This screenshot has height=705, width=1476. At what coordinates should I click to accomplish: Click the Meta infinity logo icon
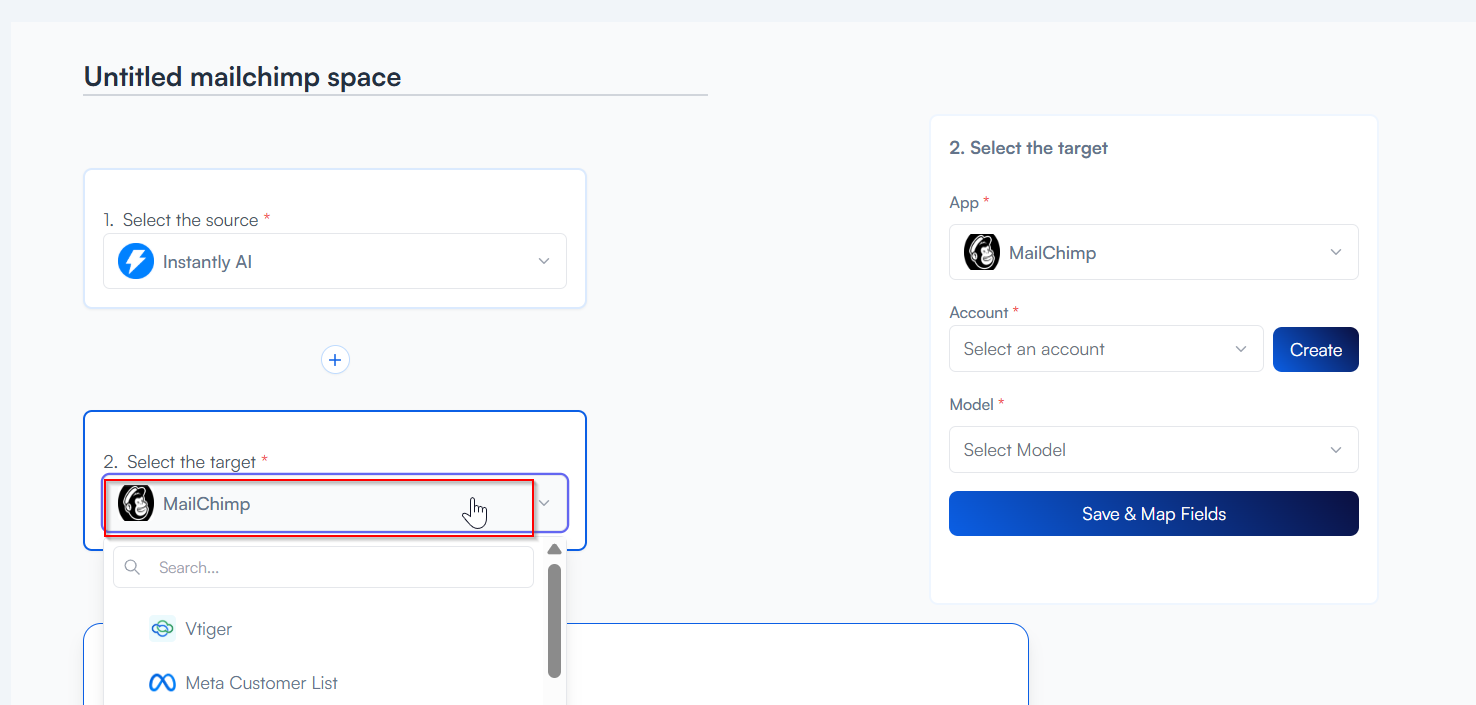click(x=162, y=683)
